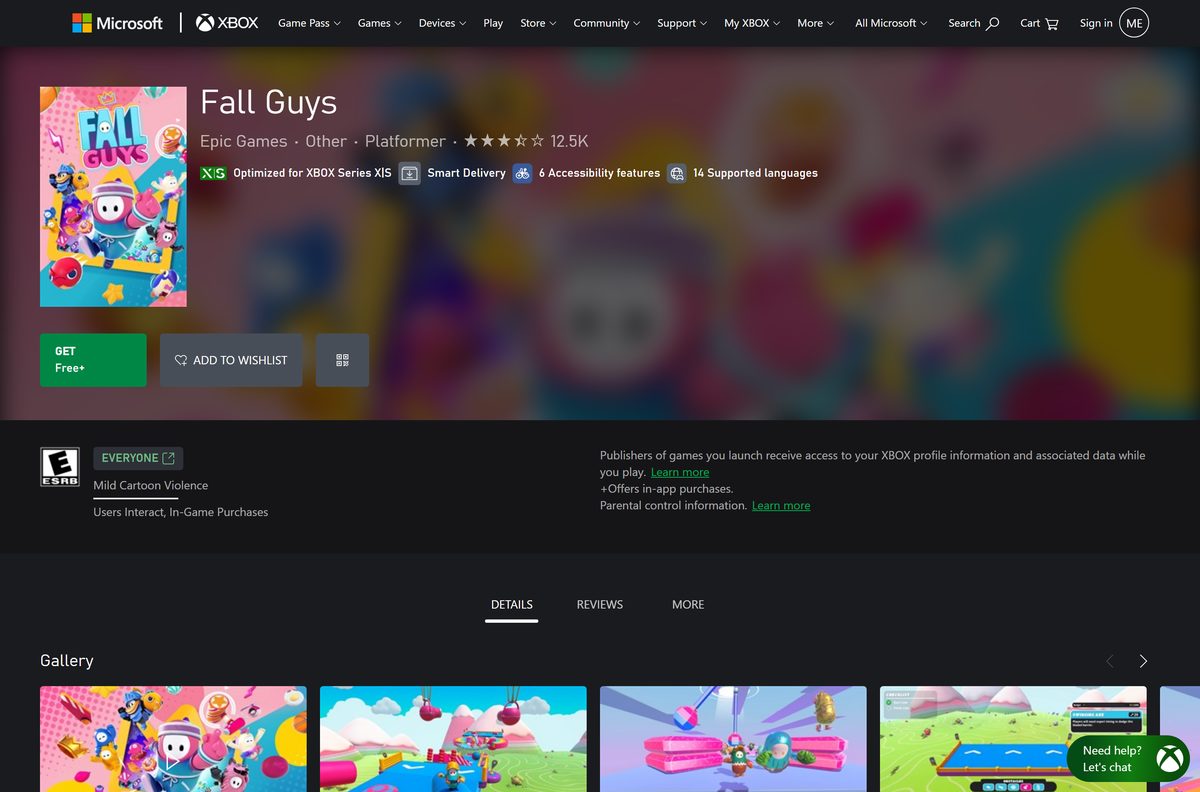Click the Sign in link
The width and height of the screenshot is (1200, 792).
(x=1096, y=23)
